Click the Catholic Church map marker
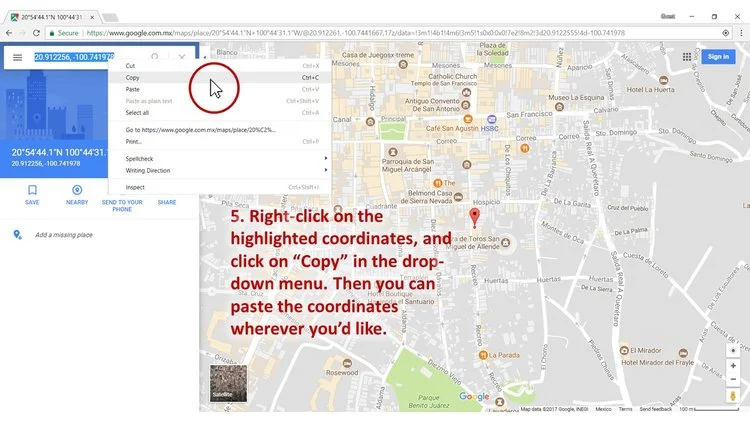The image size is (750, 422). point(466,92)
